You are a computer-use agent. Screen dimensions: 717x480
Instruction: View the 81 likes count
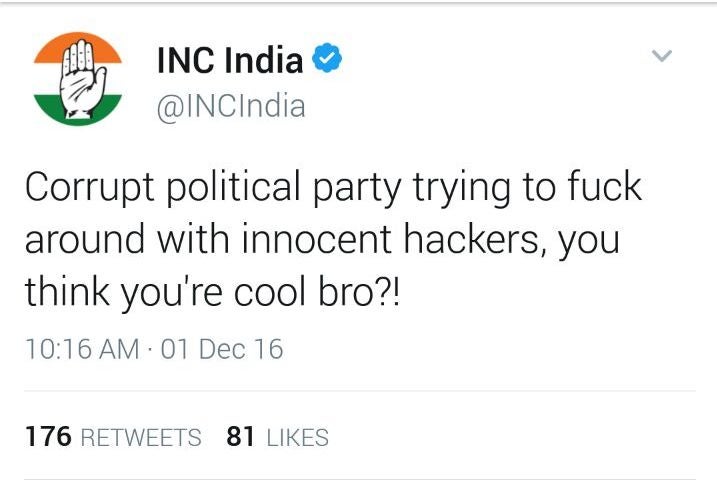coord(240,436)
